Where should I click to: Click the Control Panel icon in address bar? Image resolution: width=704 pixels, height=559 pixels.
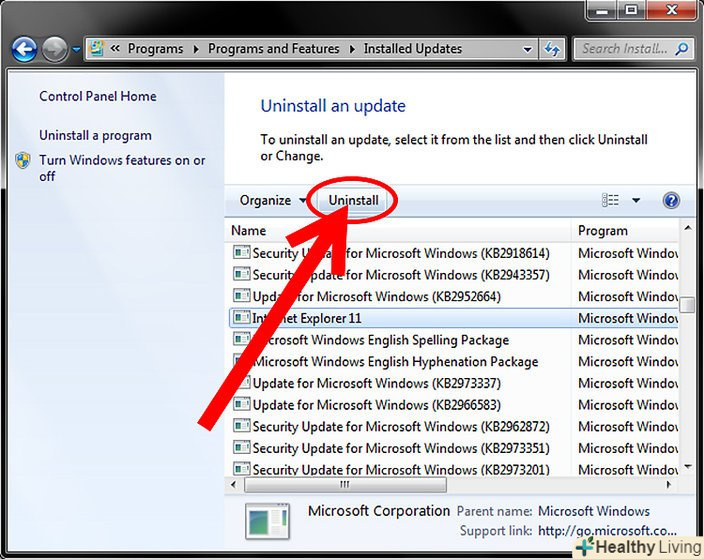click(x=96, y=48)
